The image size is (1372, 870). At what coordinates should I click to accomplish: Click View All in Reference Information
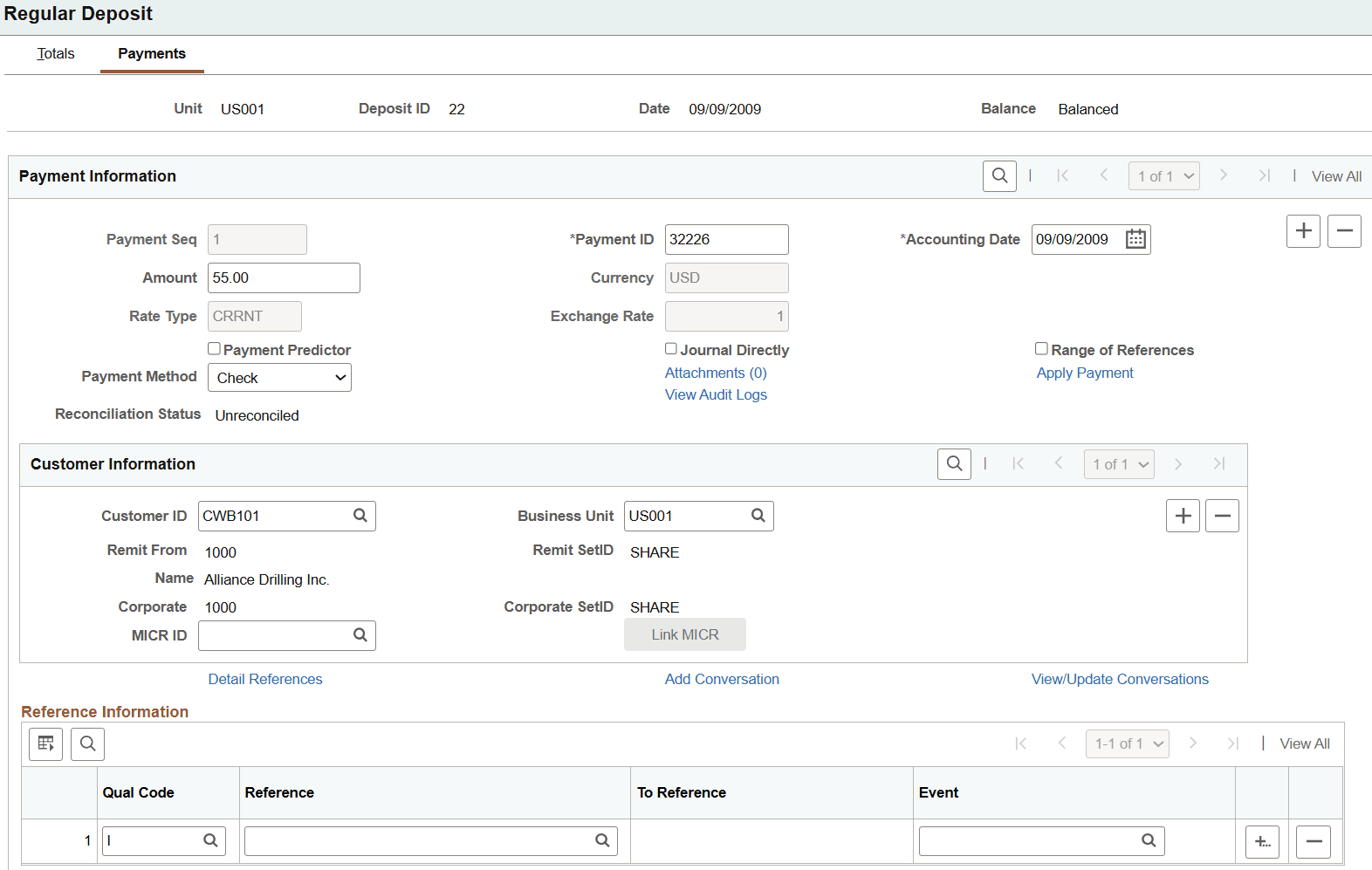(x=1305, y=743)
